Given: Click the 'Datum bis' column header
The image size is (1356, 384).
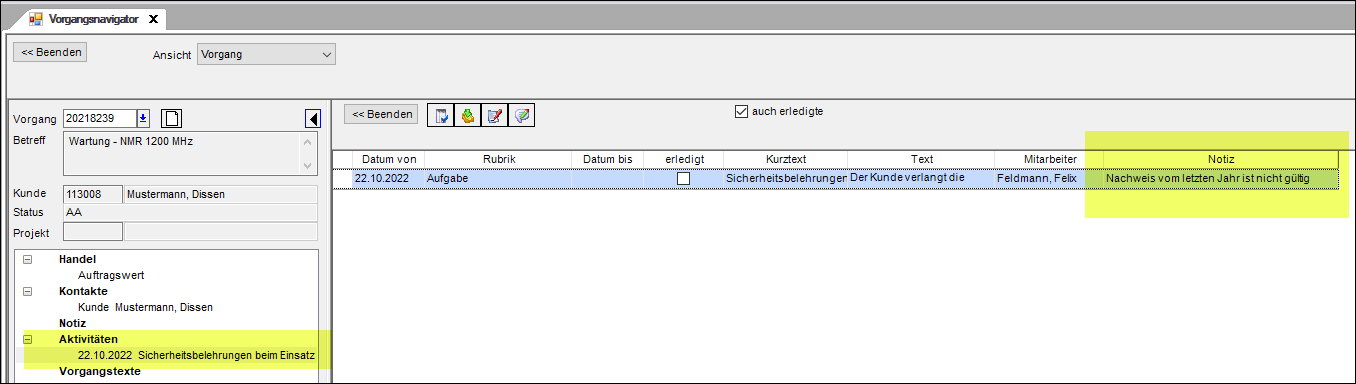Looking at the screenshot, I should (x=608, y=159).
